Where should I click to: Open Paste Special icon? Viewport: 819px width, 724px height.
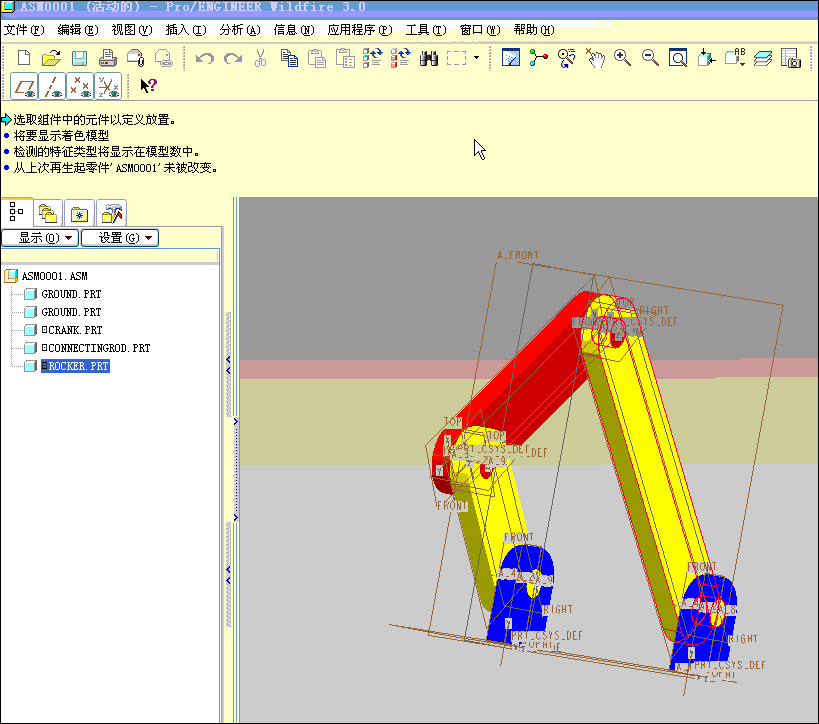[345, 58]
